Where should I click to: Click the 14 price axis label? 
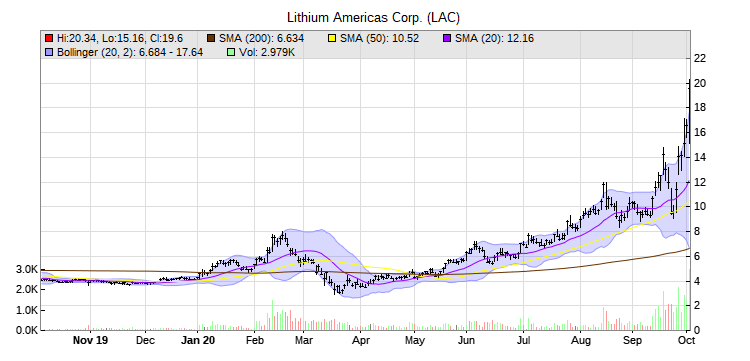click(x=699, y=157)
